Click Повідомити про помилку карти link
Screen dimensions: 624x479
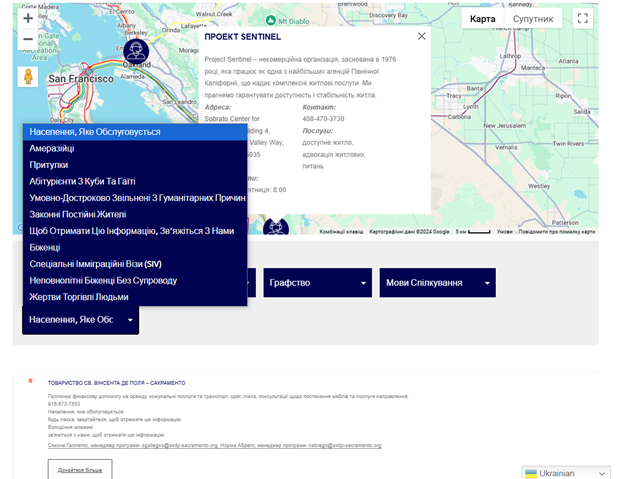pos(557,232)
